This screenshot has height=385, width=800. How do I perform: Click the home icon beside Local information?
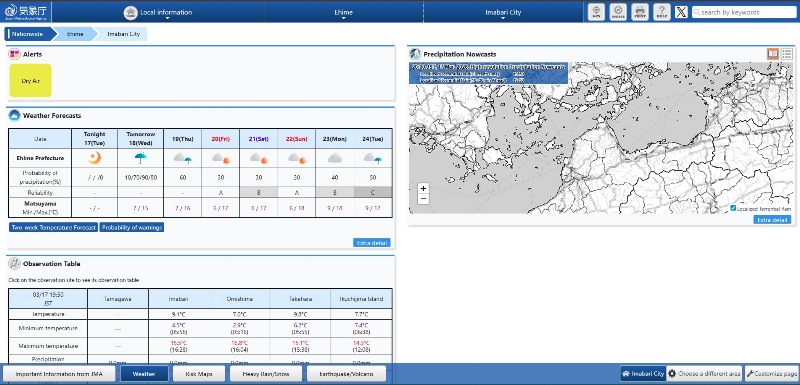tap(131, 12)
